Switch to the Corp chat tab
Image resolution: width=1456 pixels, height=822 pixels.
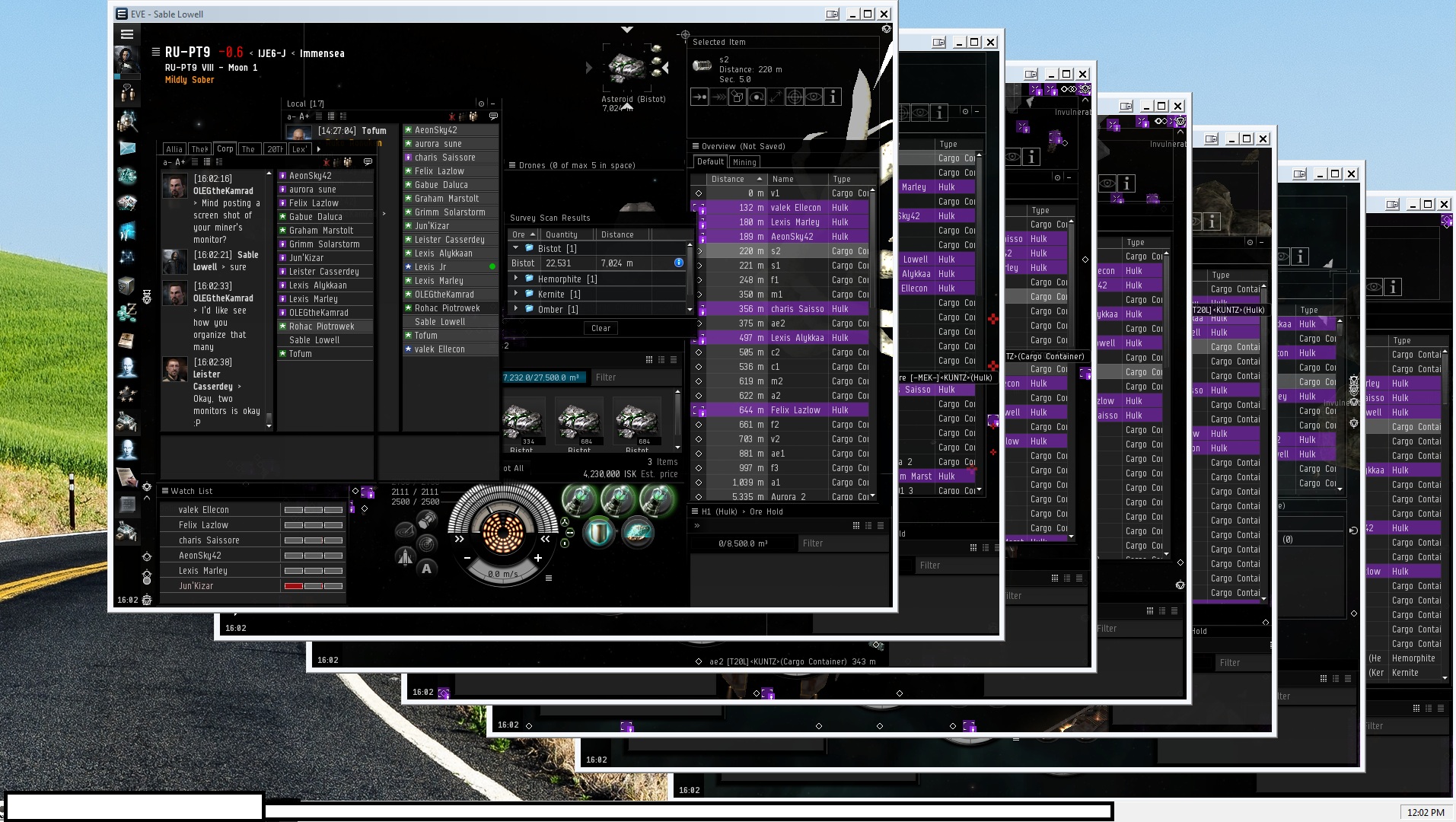click(225, 148)
